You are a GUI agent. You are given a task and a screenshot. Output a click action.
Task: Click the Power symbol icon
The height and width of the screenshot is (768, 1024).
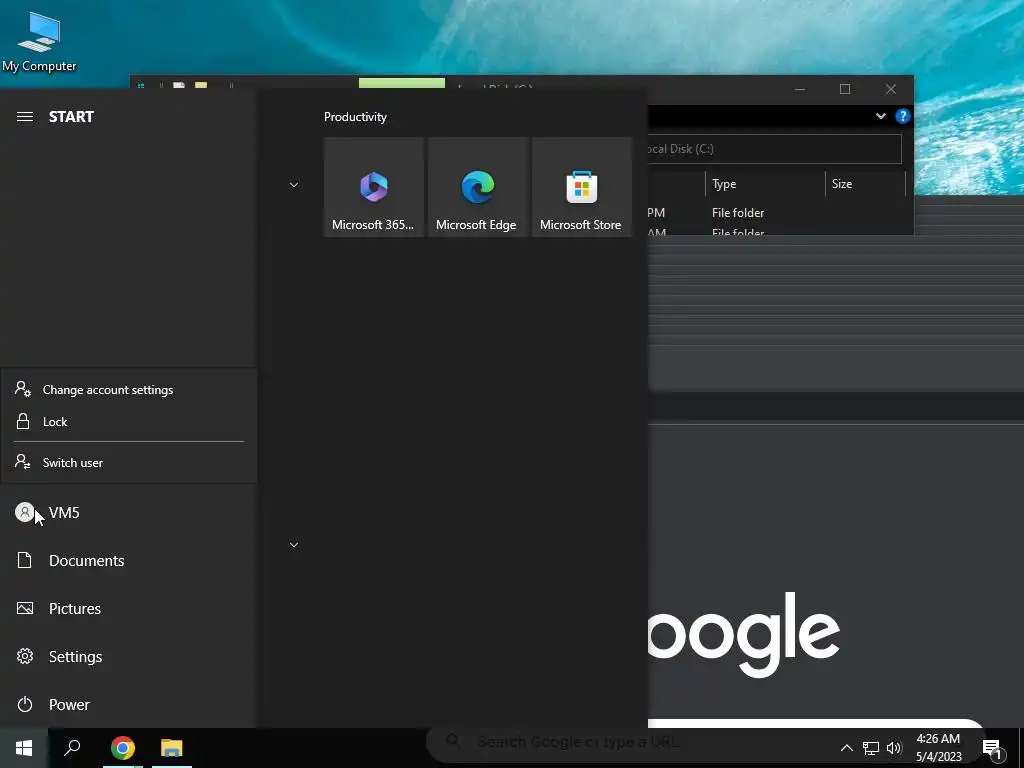click(x=25, y=705)
